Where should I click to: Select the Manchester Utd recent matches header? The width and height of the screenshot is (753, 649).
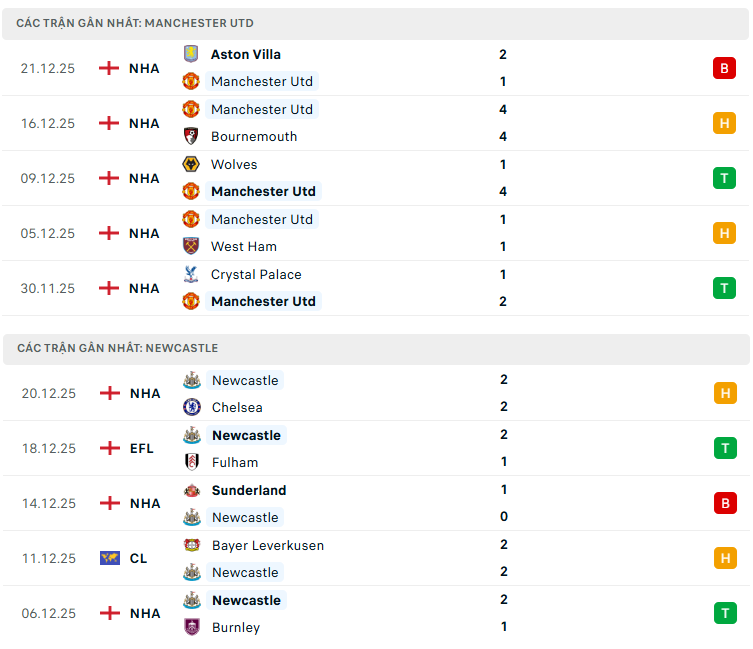135,23
